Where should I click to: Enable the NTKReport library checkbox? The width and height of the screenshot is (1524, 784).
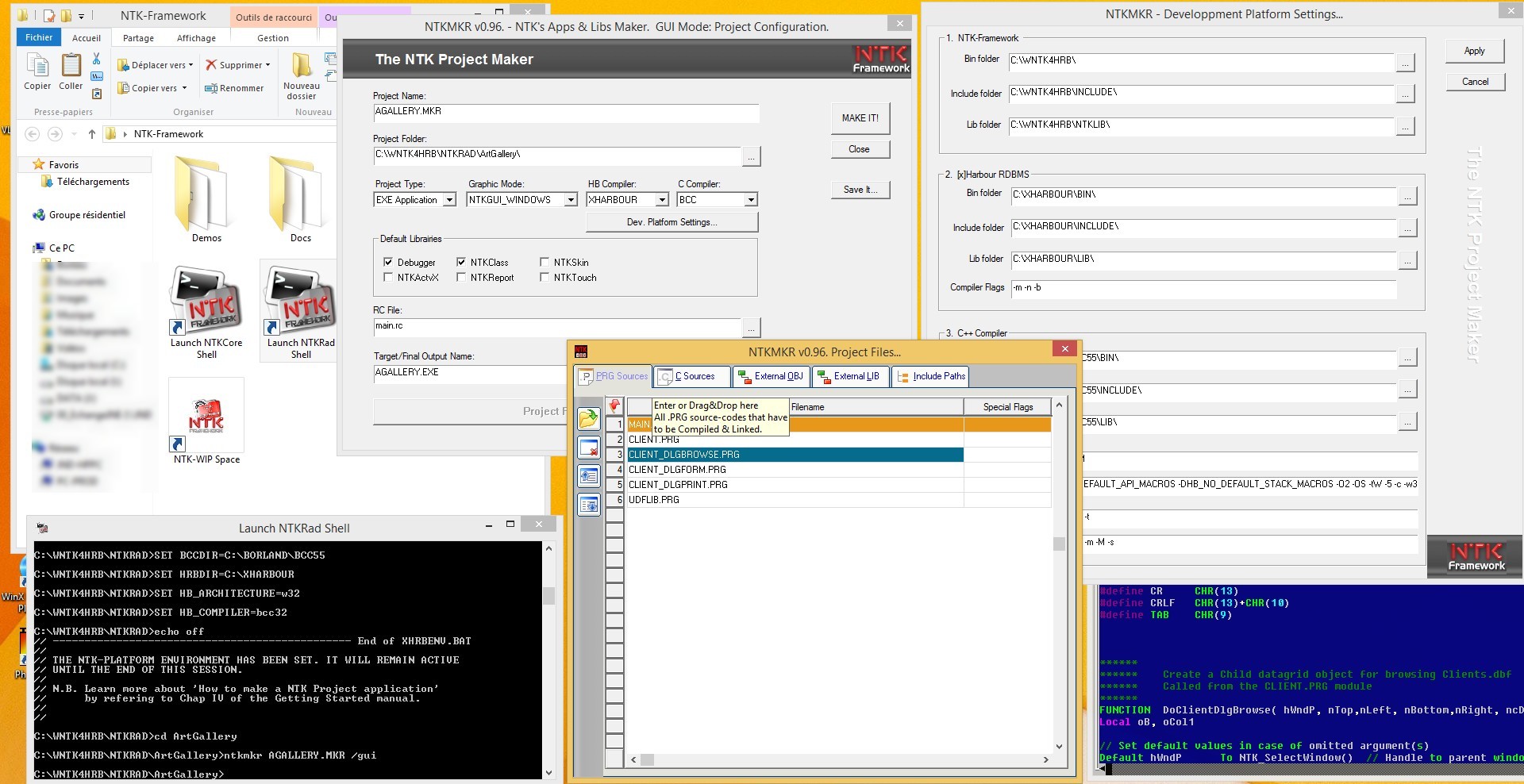[x=461, y=277]
